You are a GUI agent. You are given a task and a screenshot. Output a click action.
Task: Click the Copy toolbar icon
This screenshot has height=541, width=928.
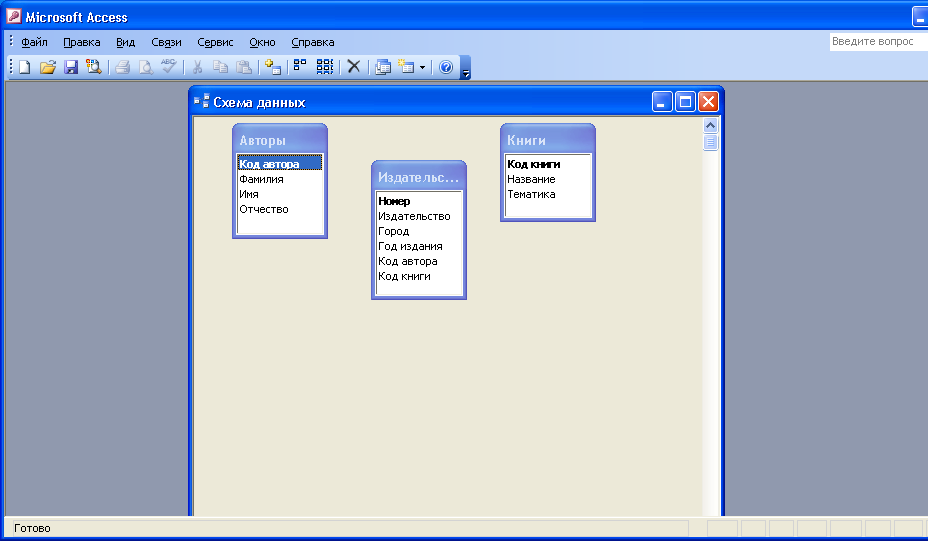coord(220,67)
